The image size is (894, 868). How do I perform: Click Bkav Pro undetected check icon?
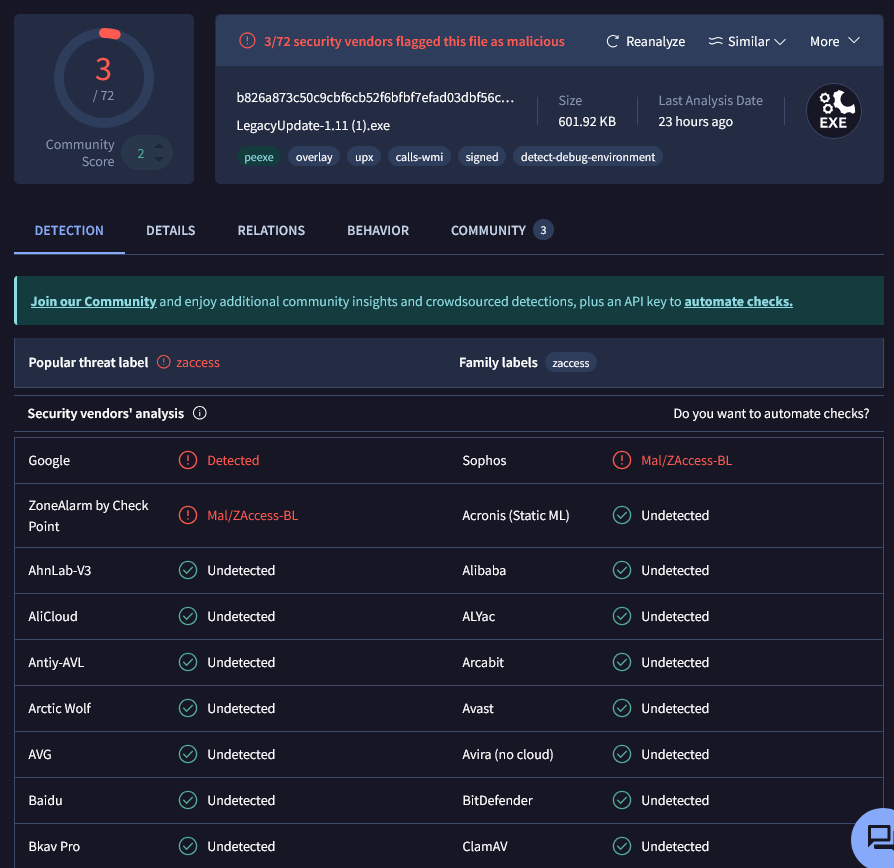[188, 846]
